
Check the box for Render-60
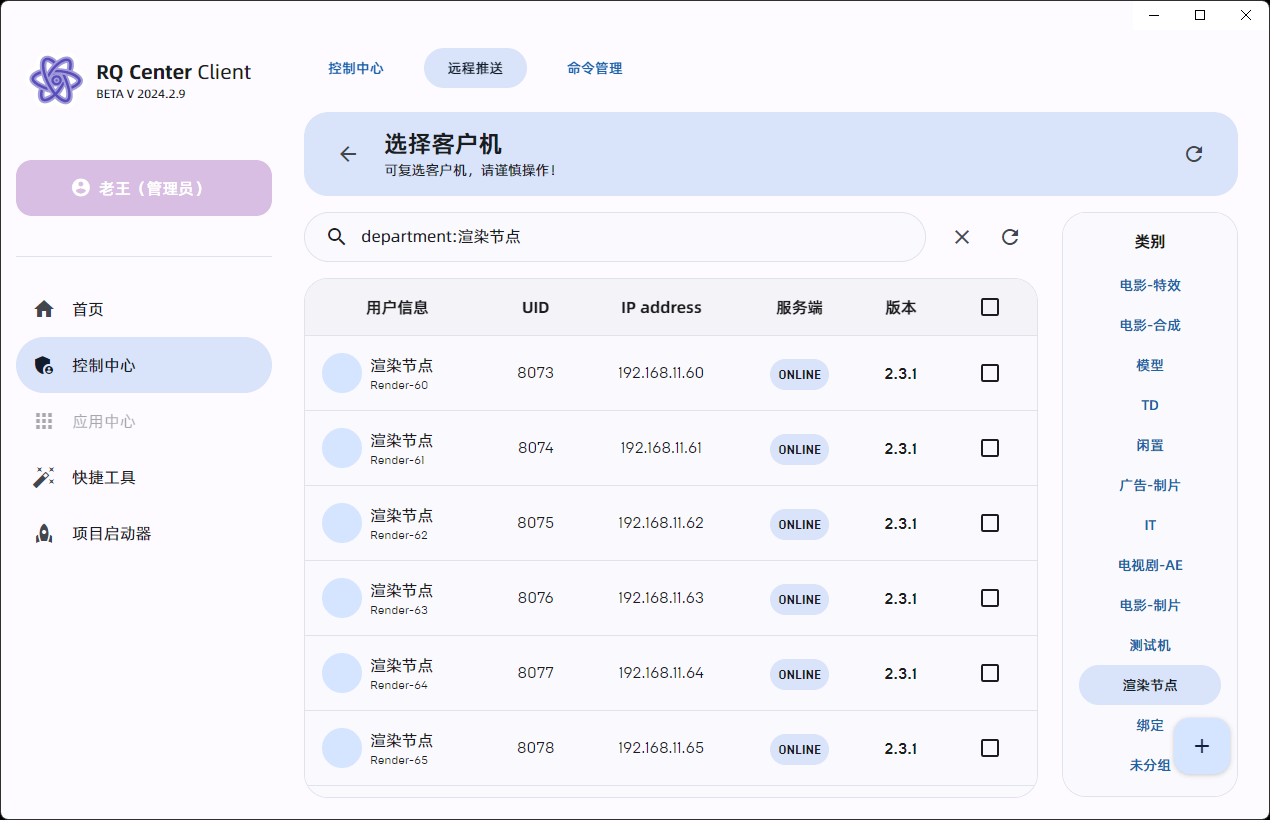coord(990,373)
